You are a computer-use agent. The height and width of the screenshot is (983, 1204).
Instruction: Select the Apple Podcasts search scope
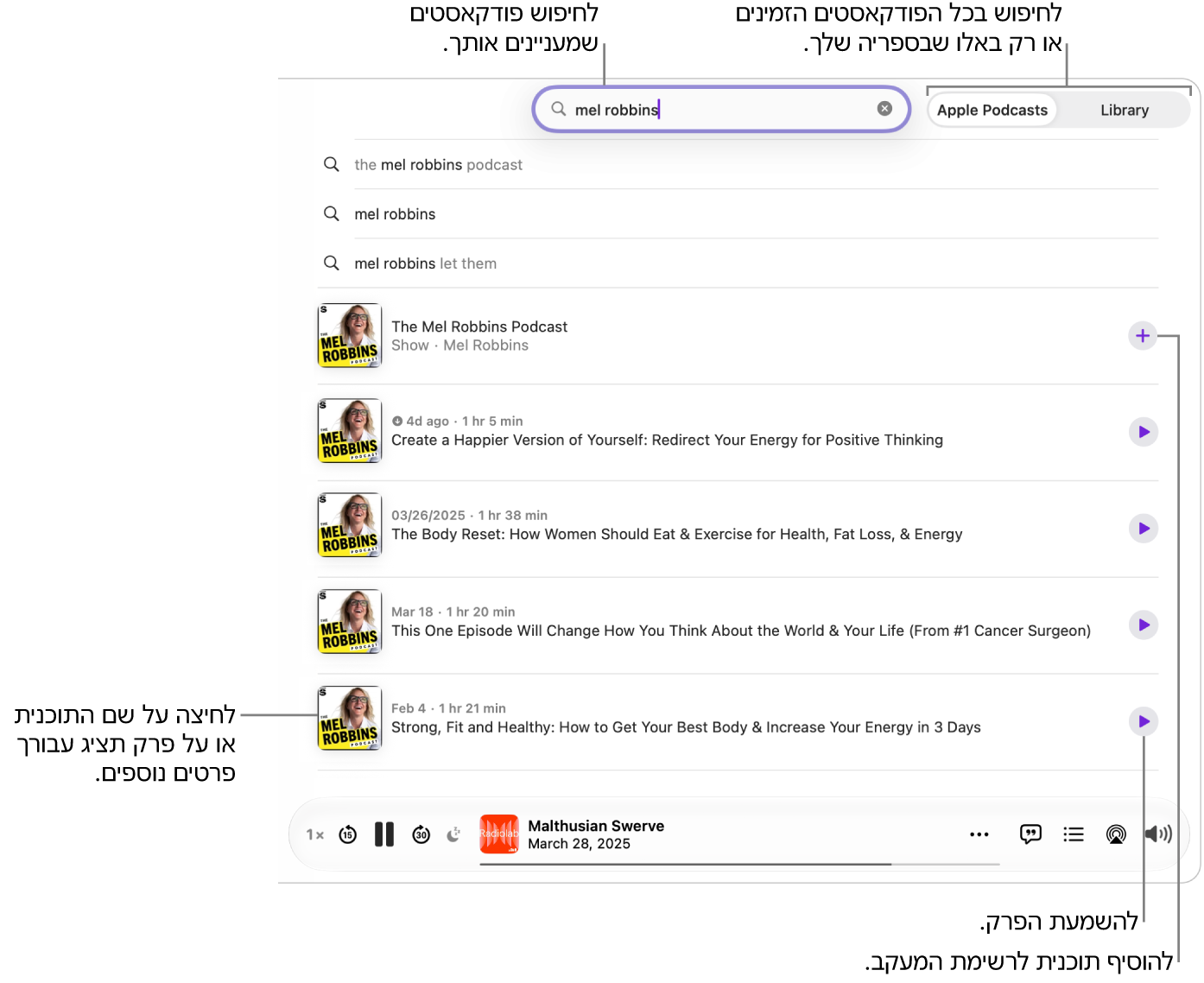[x=992, y=111]
